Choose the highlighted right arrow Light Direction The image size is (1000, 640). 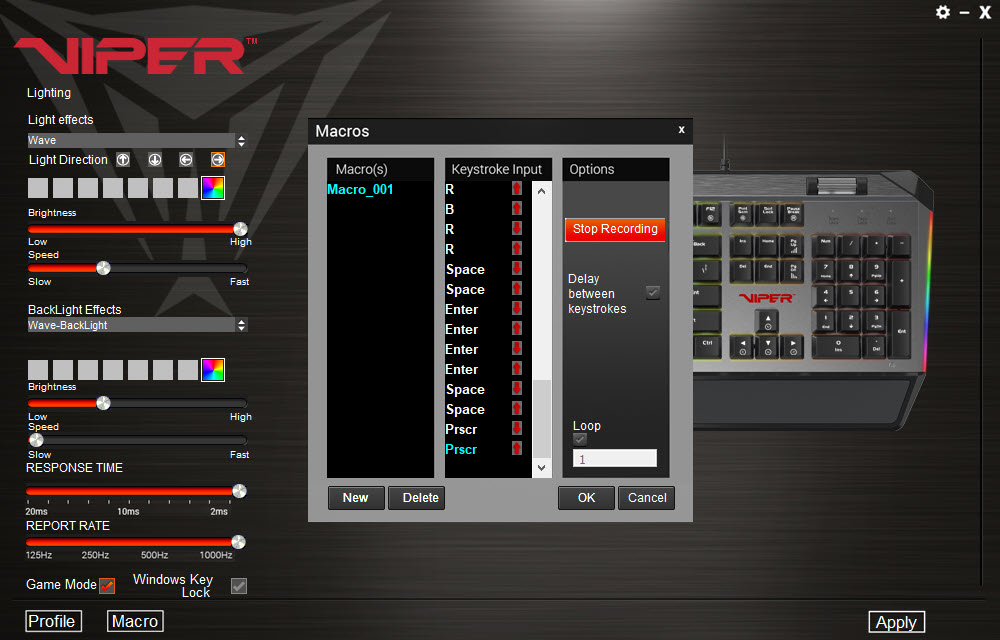[217, 160]
